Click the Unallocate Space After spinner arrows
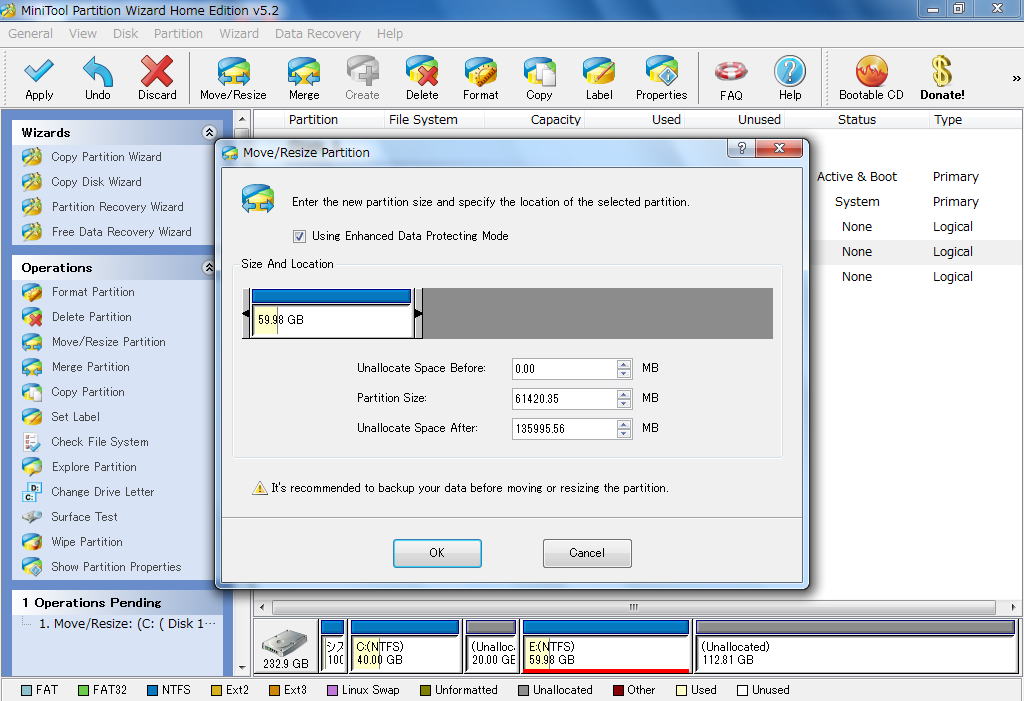The image size is (1027, 701). tap(624, 428)
